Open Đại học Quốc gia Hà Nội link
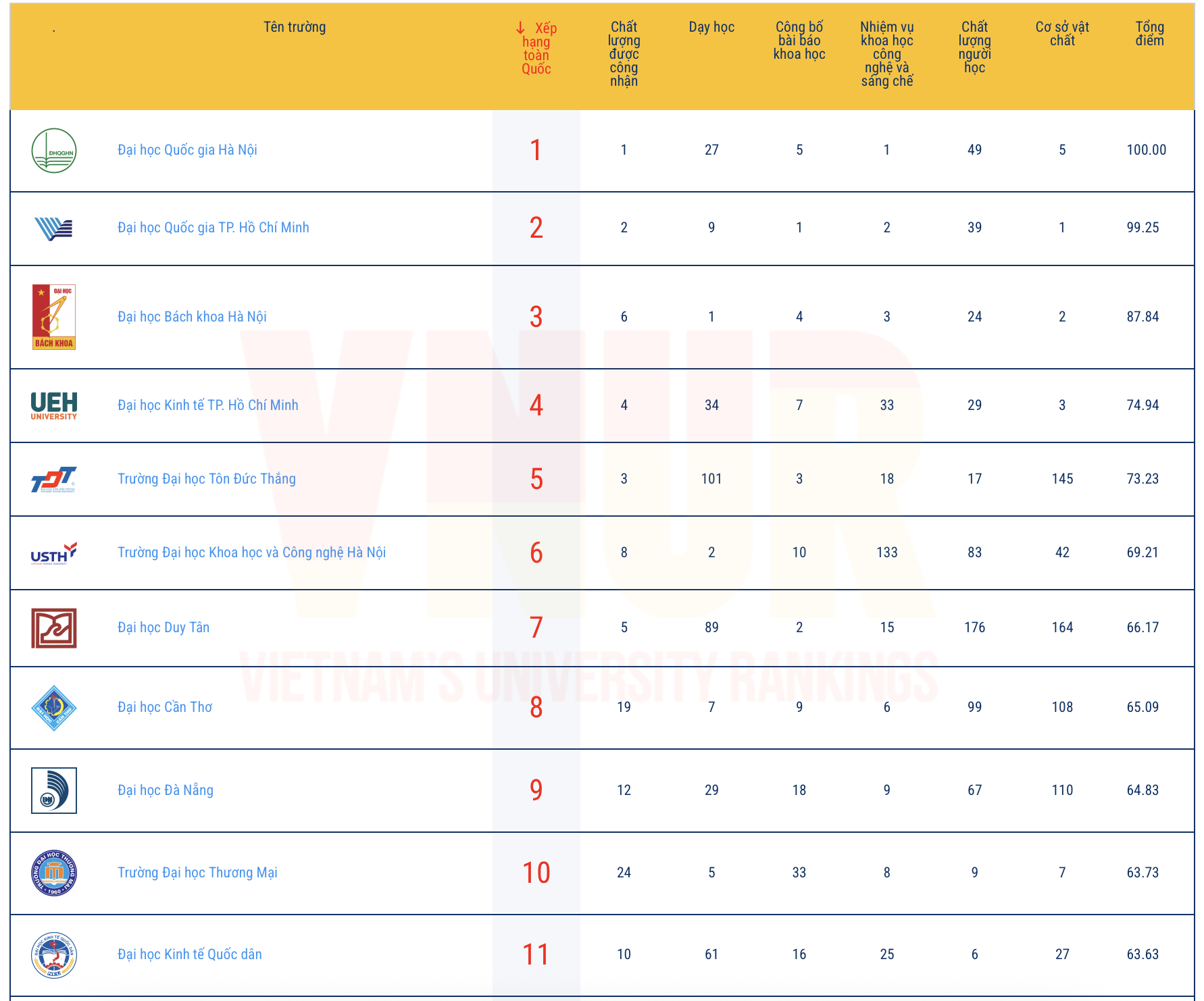1204x1001 pixels. (x=187, y=150)
